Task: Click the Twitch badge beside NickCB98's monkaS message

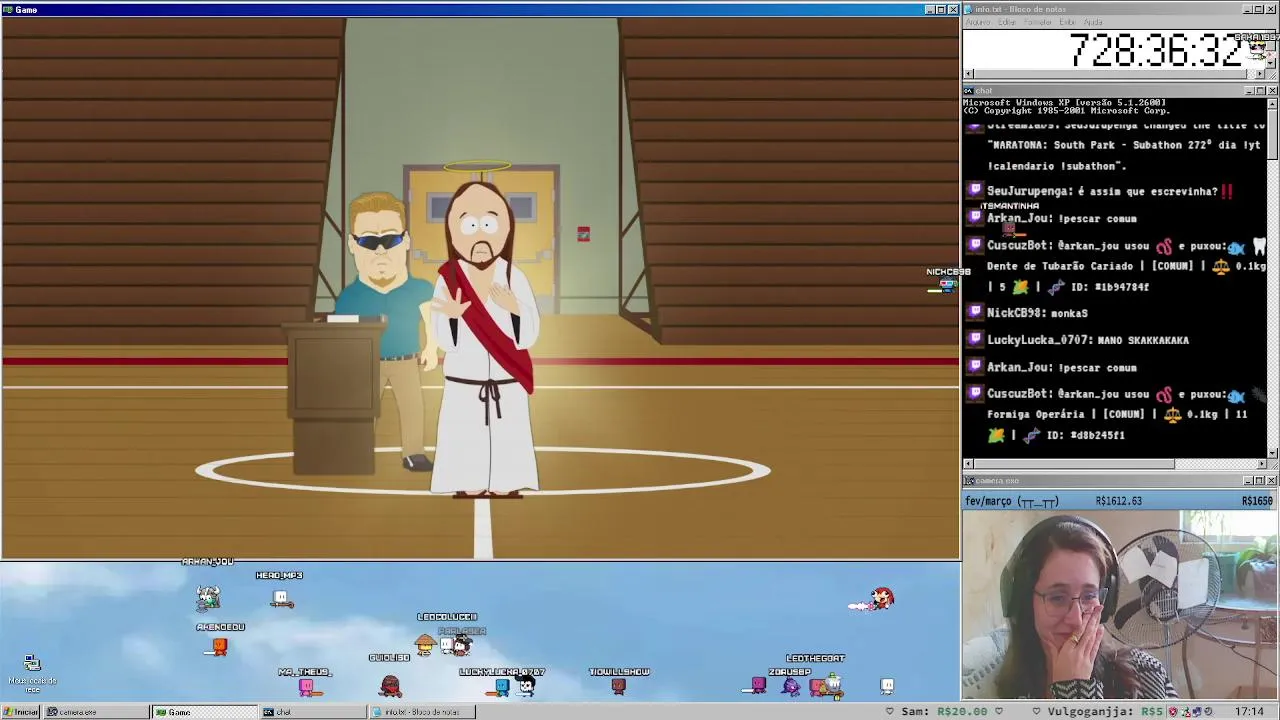Action: (976, 312)
